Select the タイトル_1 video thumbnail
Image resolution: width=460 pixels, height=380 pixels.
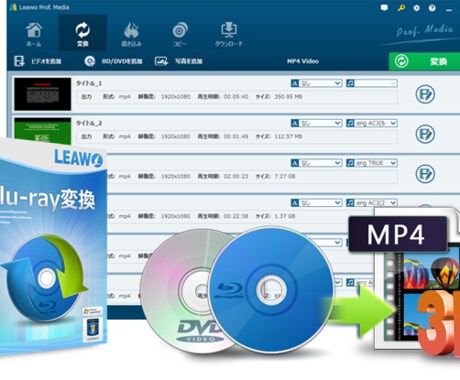43,94
